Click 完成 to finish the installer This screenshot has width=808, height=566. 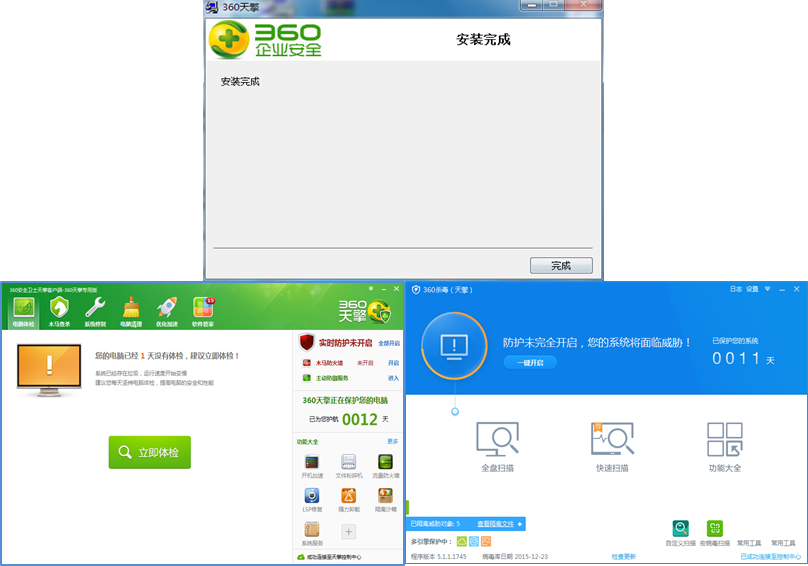(x=561, y=266)
